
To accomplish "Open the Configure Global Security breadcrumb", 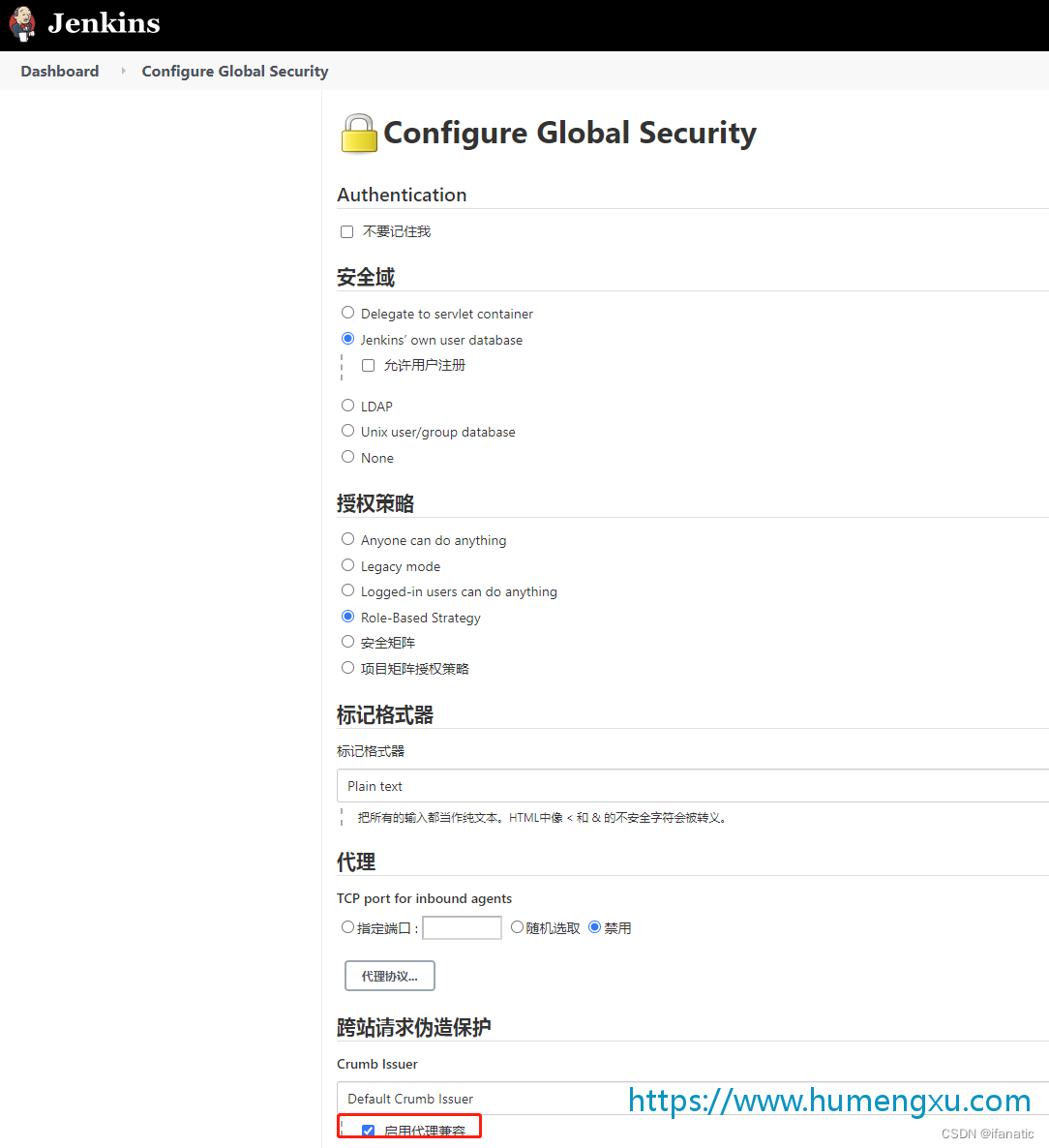I will click(235, 71).
